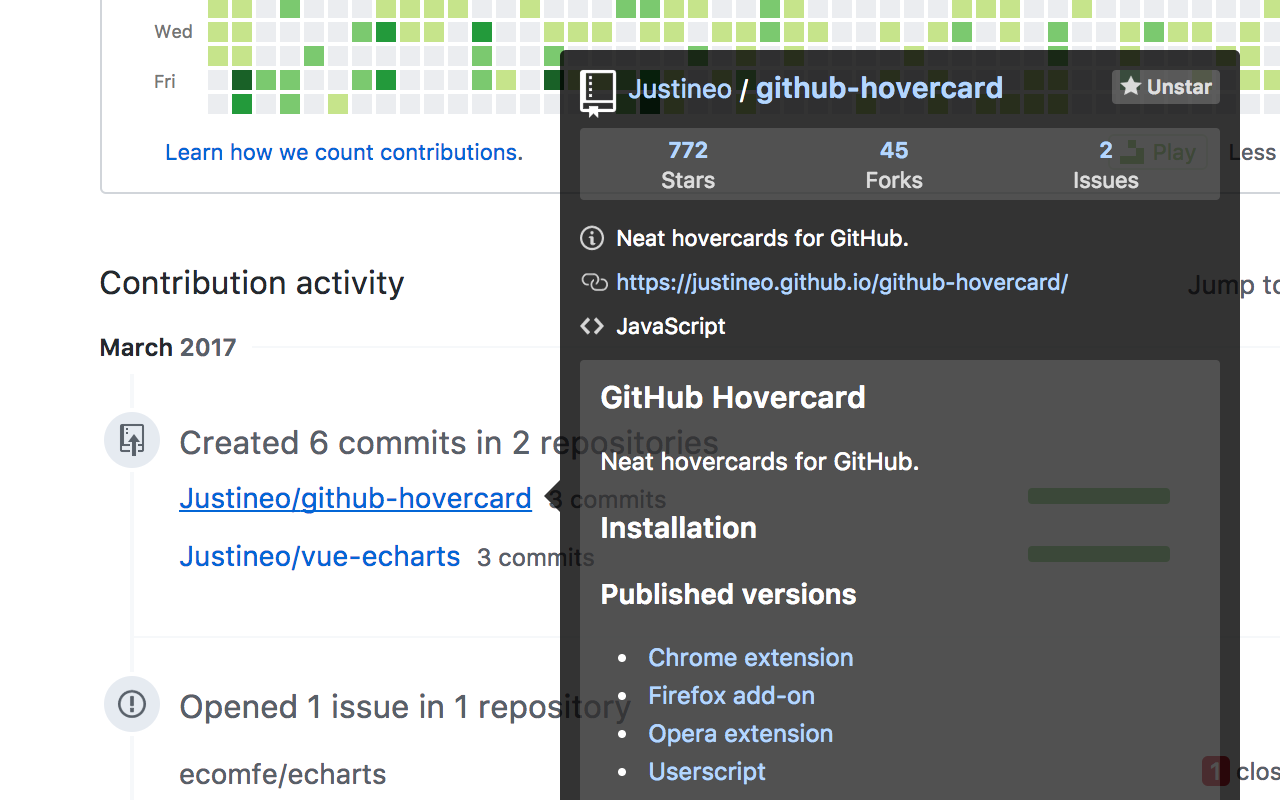Image resolution: width=1280 pixels, height=800 pixels.
Task: Open Justineo/github-hovercard in activity list
Action: [x=355, y=498]
